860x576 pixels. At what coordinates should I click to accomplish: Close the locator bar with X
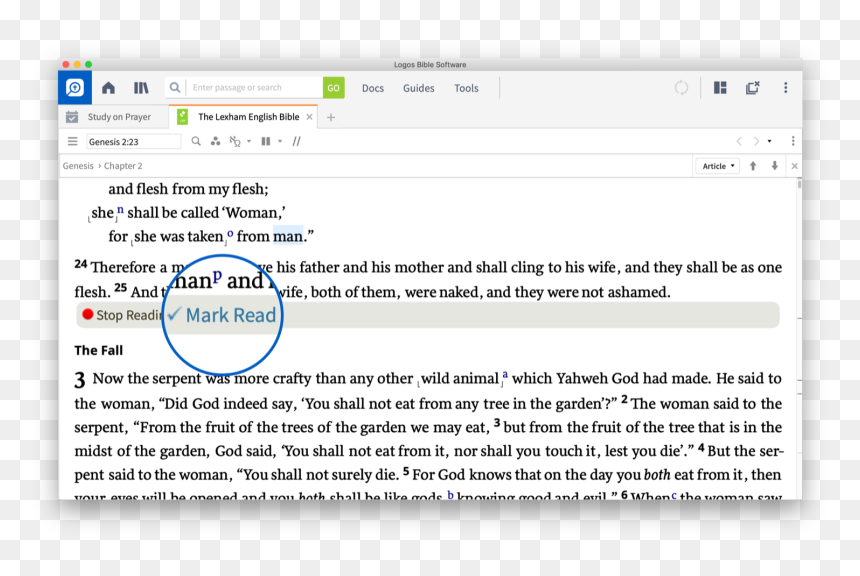click(794, 166)
